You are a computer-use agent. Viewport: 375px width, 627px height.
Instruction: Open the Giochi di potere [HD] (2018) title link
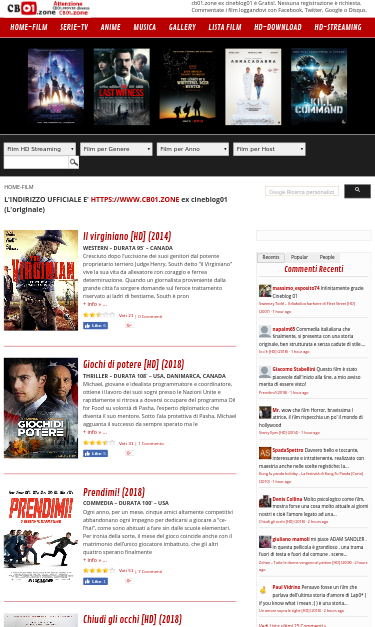pos(134,364)
